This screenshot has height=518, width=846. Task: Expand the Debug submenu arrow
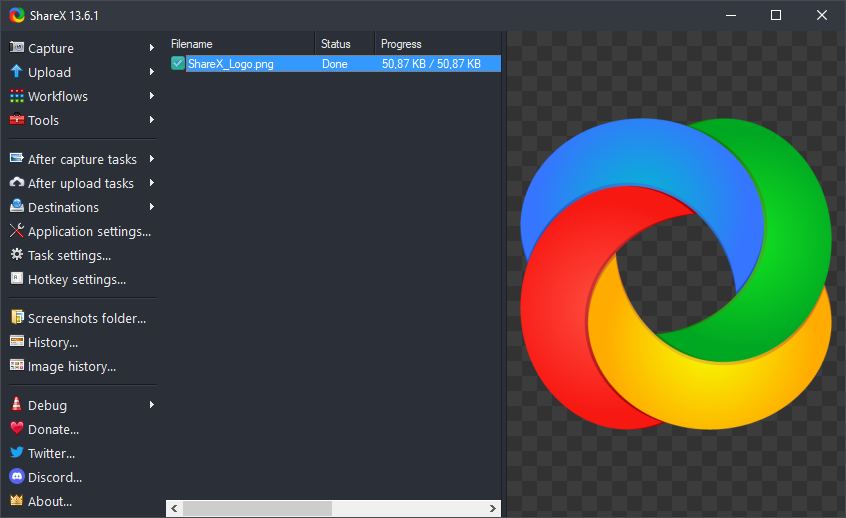pyautogui.click(x=152, y=405)
